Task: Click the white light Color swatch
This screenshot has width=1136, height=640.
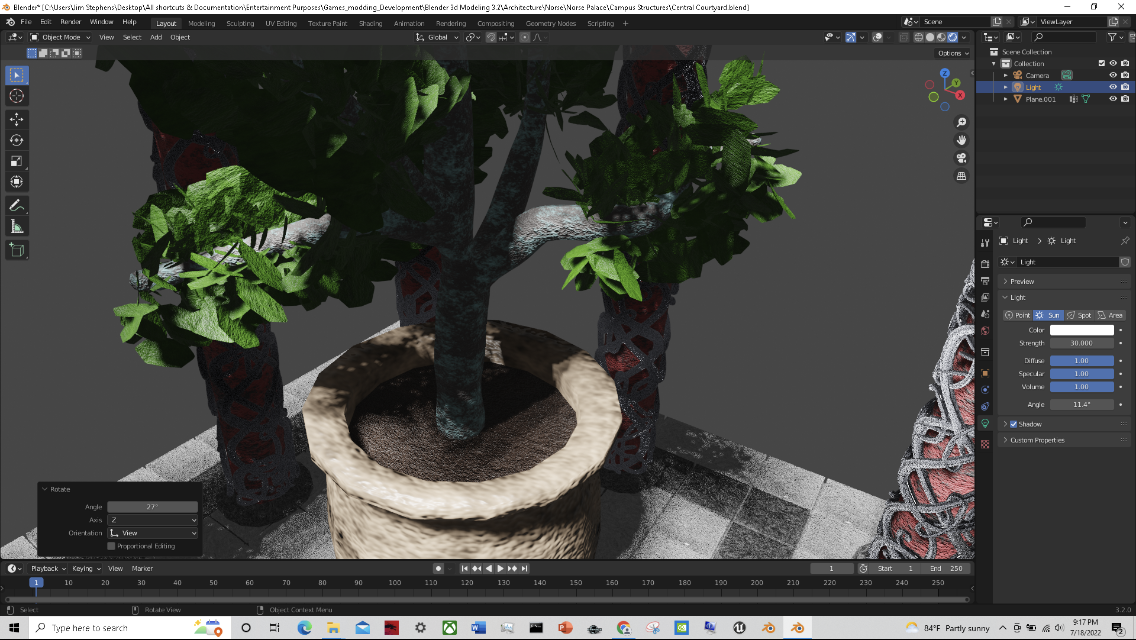Action: click(x=1081, y=330)
